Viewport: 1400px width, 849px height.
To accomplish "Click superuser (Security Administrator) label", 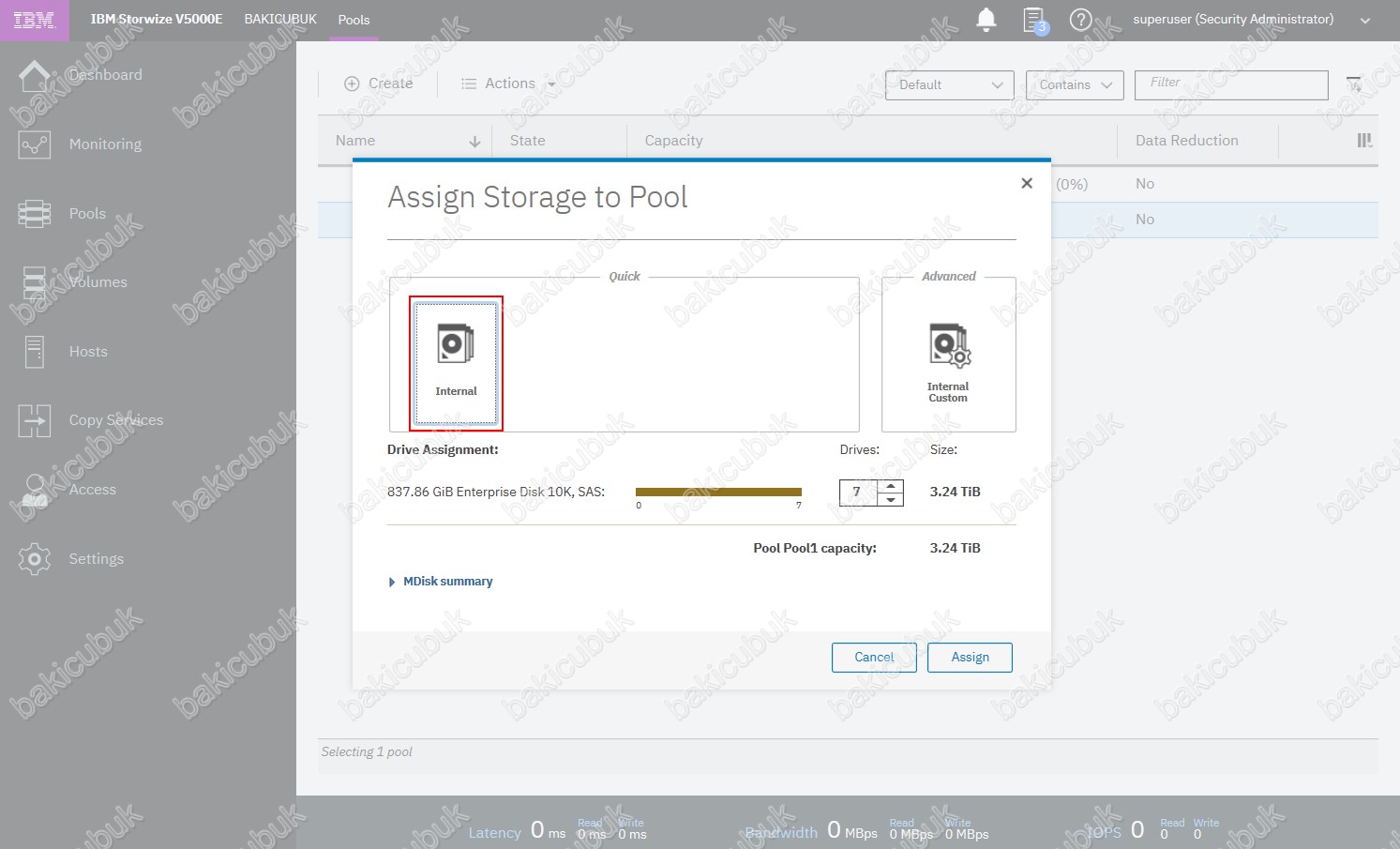I will point(1233,19).
